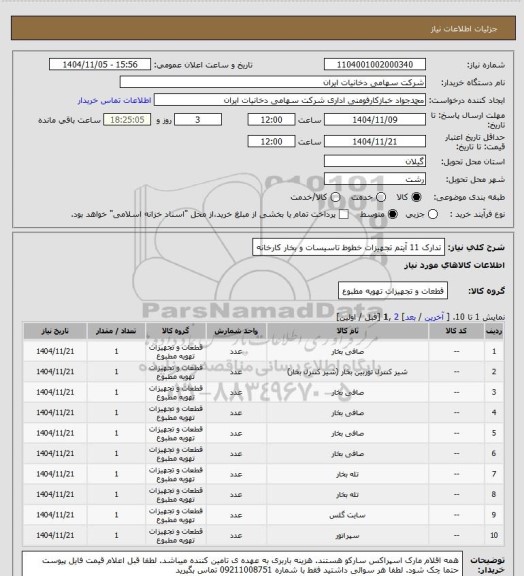Select item name تله بخار in row 7
The height and width of the screenshot is (576, 524).
coord(347,474)
